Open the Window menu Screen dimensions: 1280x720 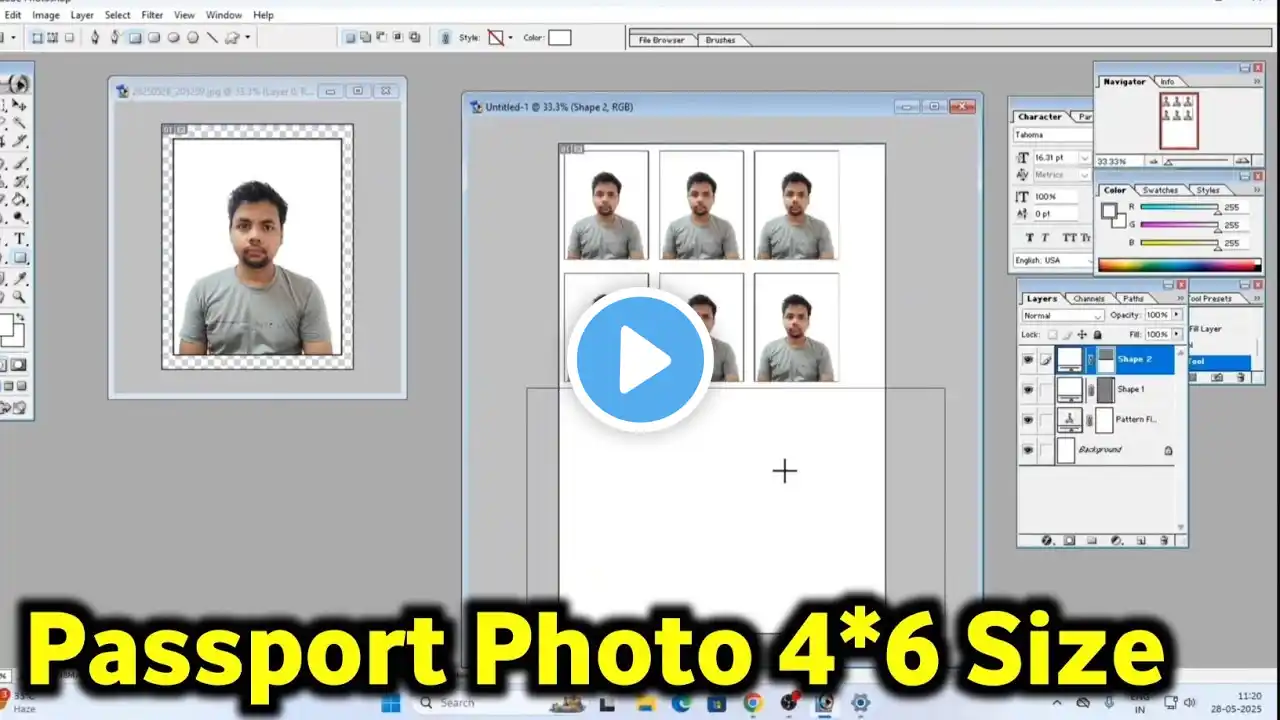[223, 15]
